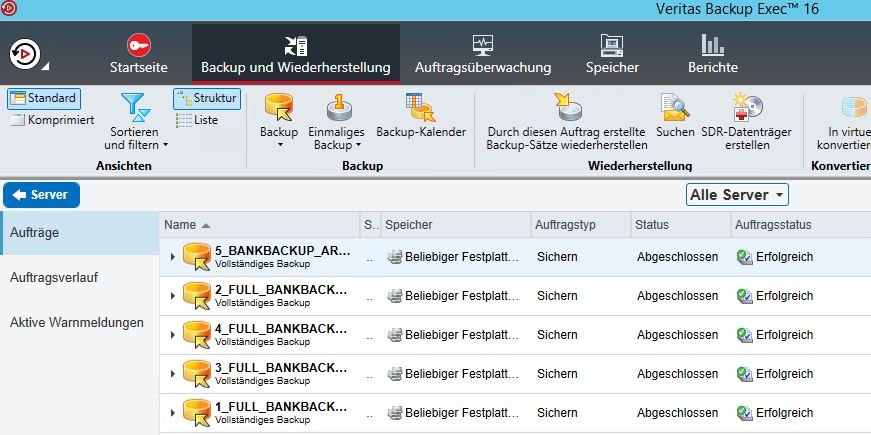Click the Status column header
The image size is (871, 435).
680,225
